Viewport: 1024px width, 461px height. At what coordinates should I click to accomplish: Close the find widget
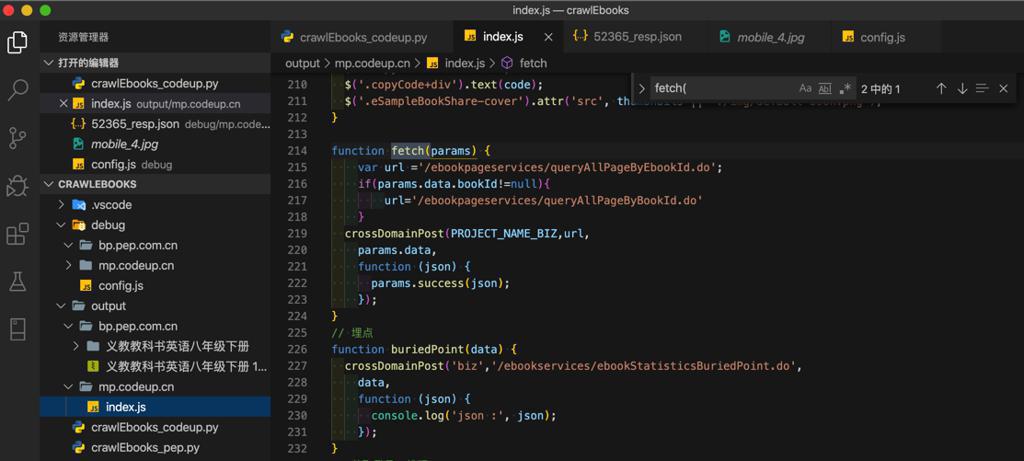coord(1003,89)
